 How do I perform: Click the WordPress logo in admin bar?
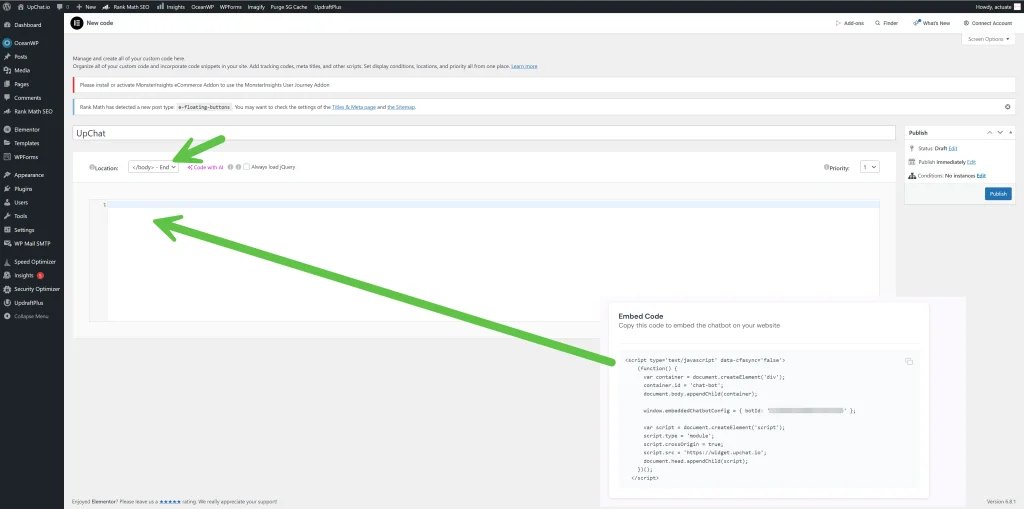pos(7,6)
